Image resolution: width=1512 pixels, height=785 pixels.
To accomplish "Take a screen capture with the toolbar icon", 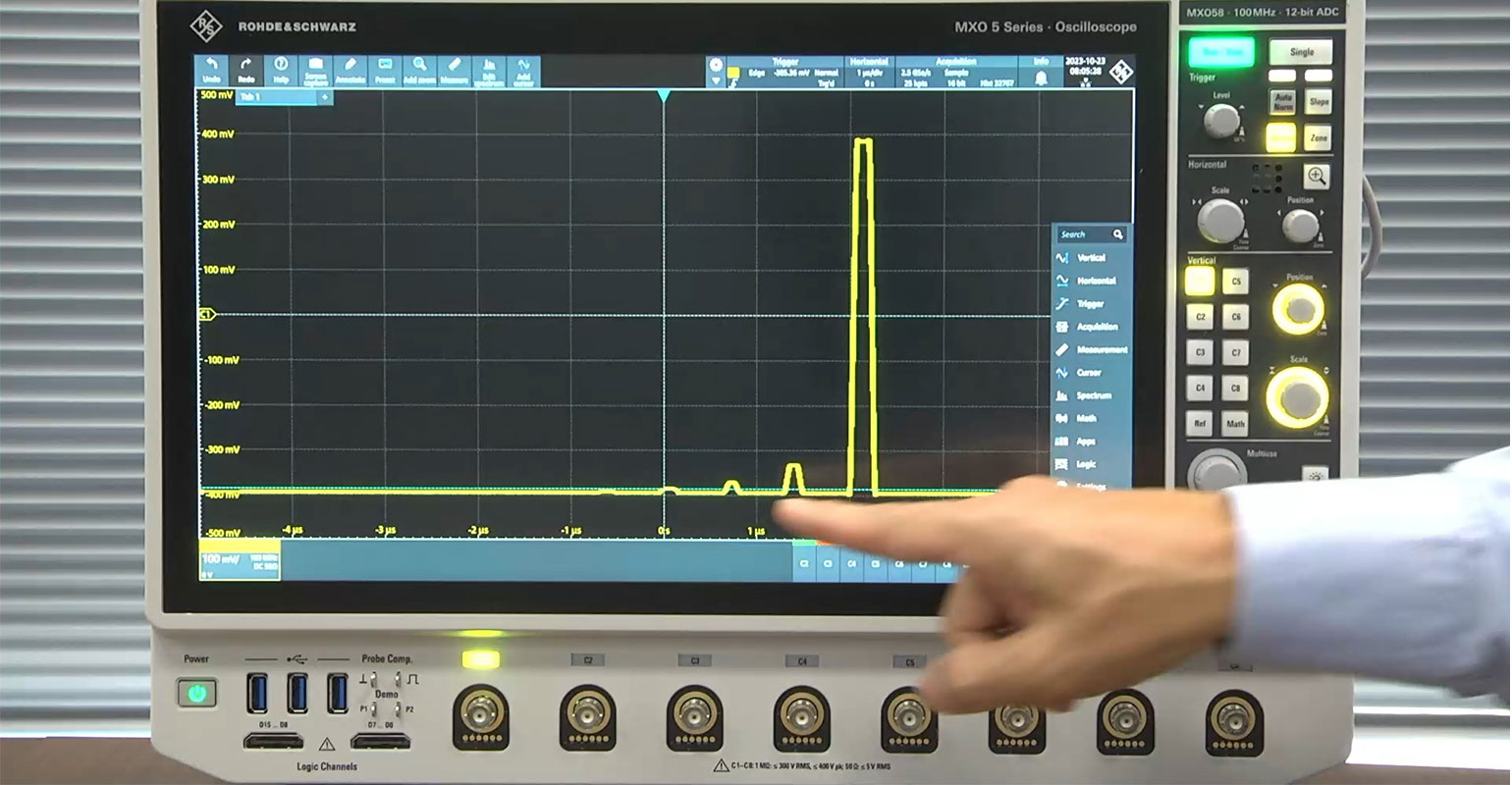I will coord(315,71).
